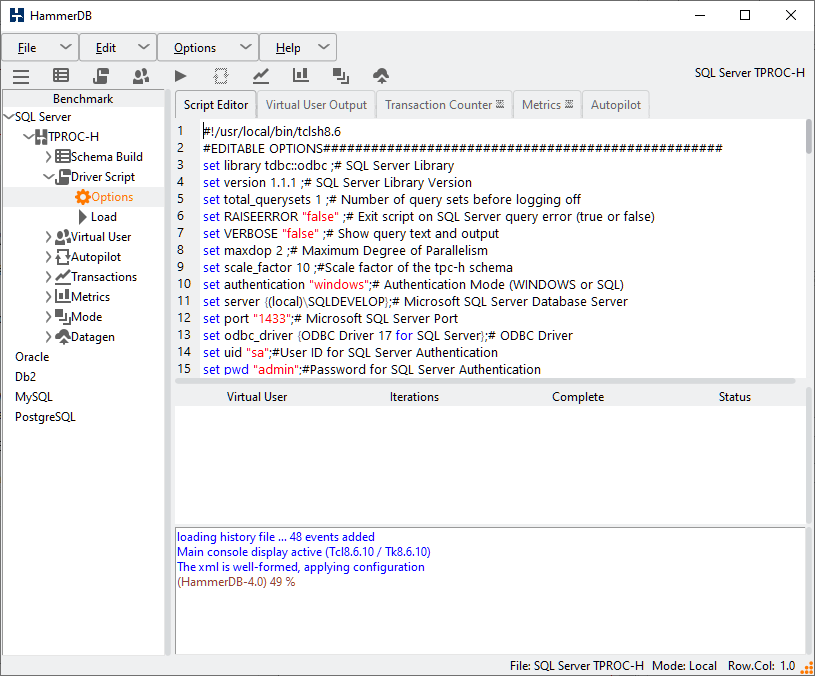Switch to the Metrics tab
The width and height of the screenshot is (815, 676).
click(x=547, y=105)
